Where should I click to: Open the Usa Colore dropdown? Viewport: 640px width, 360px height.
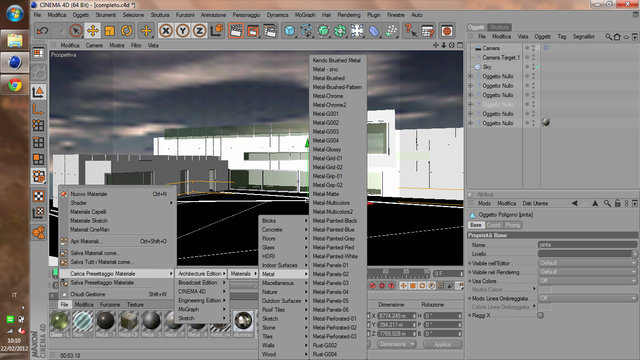coord(587,281)
